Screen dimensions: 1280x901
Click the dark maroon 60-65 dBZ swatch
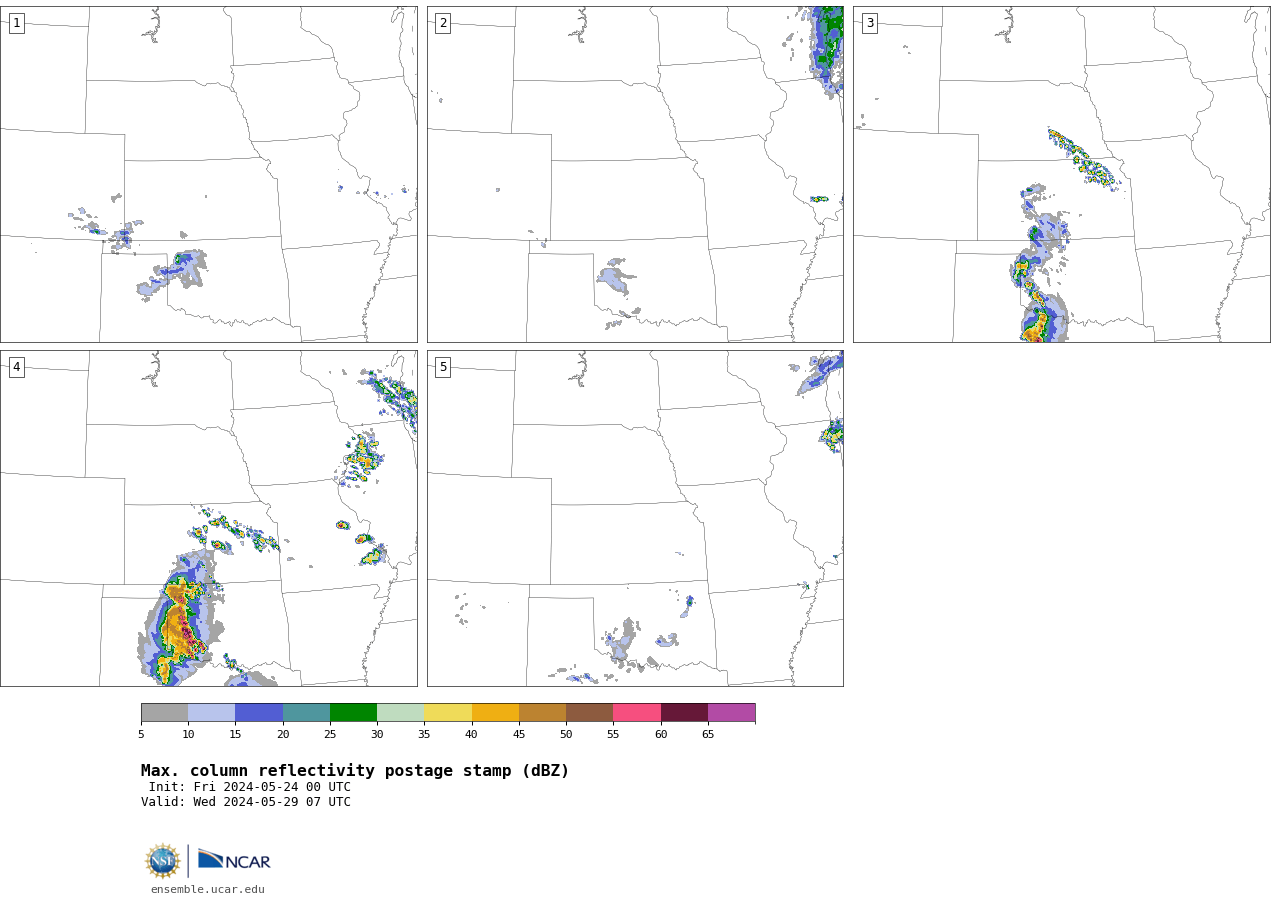[684, 713]
